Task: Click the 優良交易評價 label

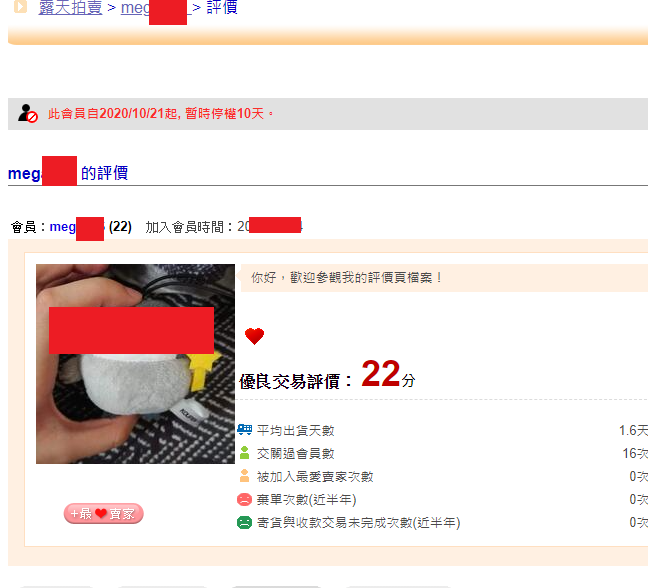Action: pyautogui.click(x=296, y=381)
